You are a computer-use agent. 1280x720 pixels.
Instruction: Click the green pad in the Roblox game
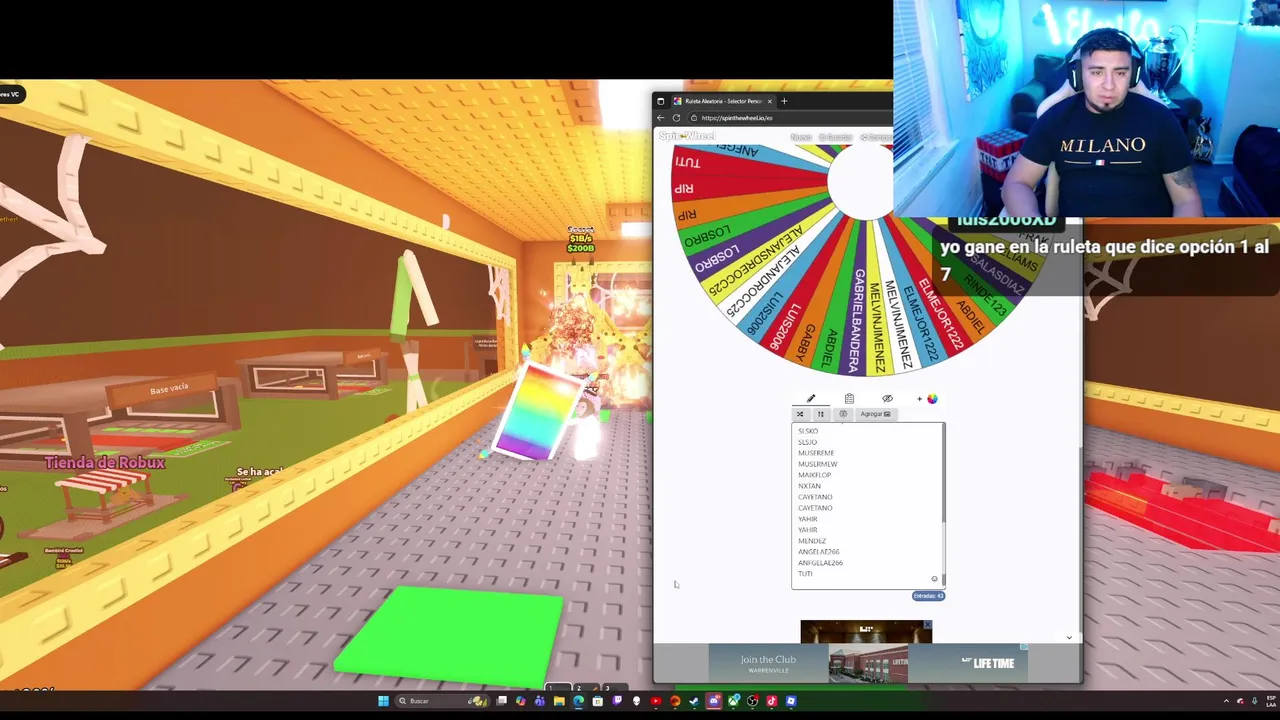click(x=450, y=636)
